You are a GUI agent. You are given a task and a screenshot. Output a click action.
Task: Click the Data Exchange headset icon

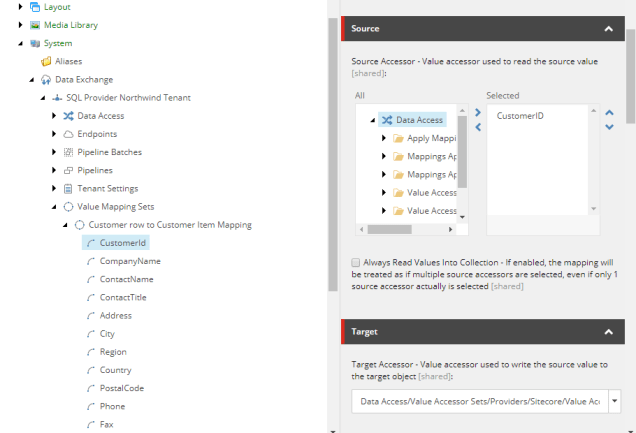point(46,79)
